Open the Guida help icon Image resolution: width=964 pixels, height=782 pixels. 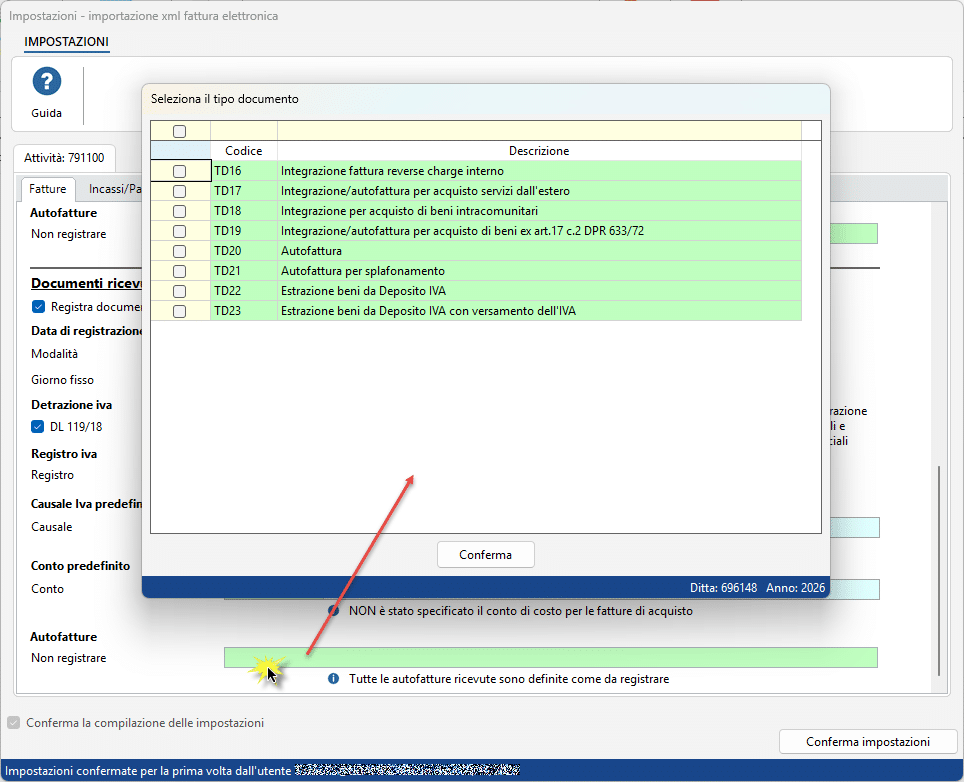[x=47, y=81]
